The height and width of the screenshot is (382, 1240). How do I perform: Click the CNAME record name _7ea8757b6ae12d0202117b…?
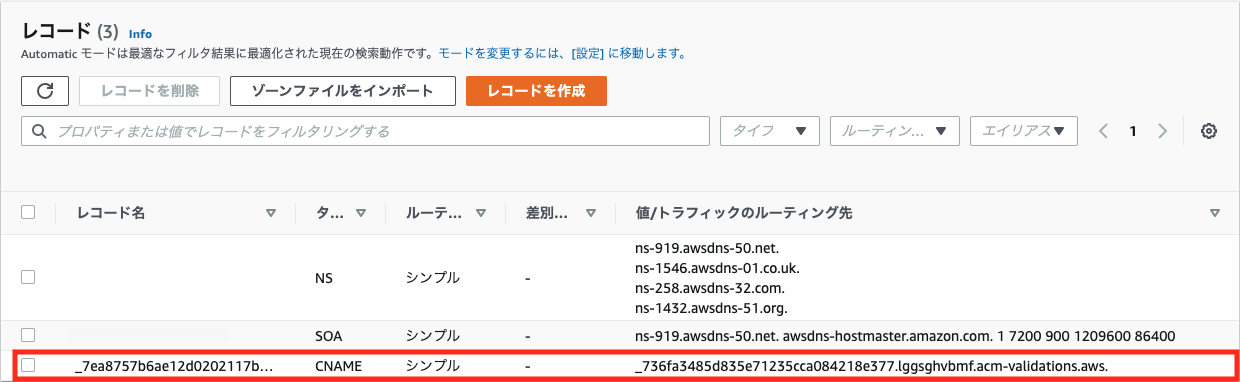click(x=174, y=367)
